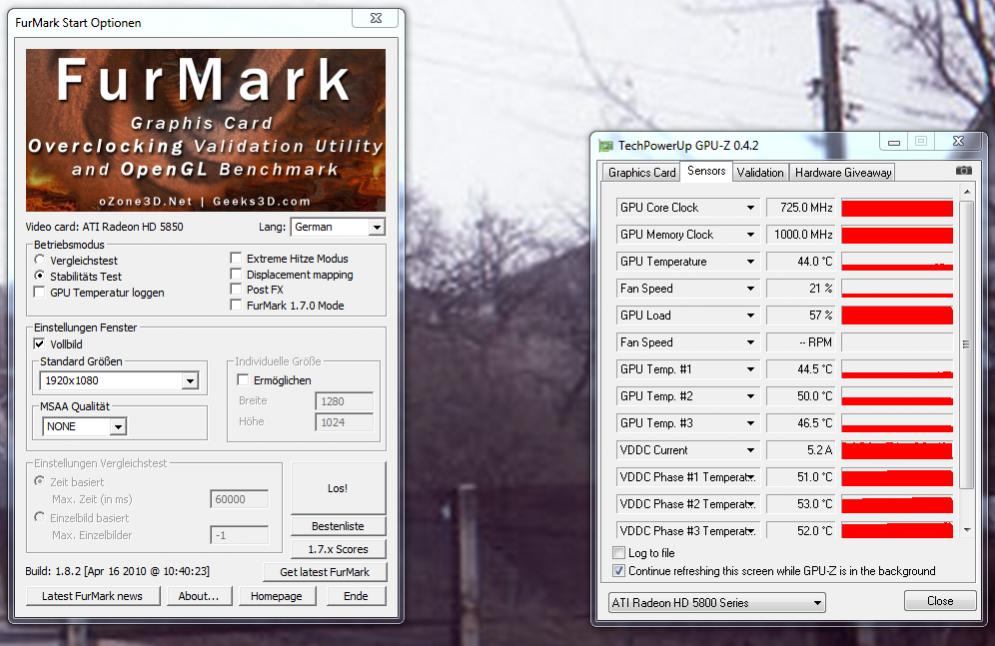Click the 1.7.x Scores button
Image resolution: width=995 pixels, height=646 pixels.
click(338, 549)
